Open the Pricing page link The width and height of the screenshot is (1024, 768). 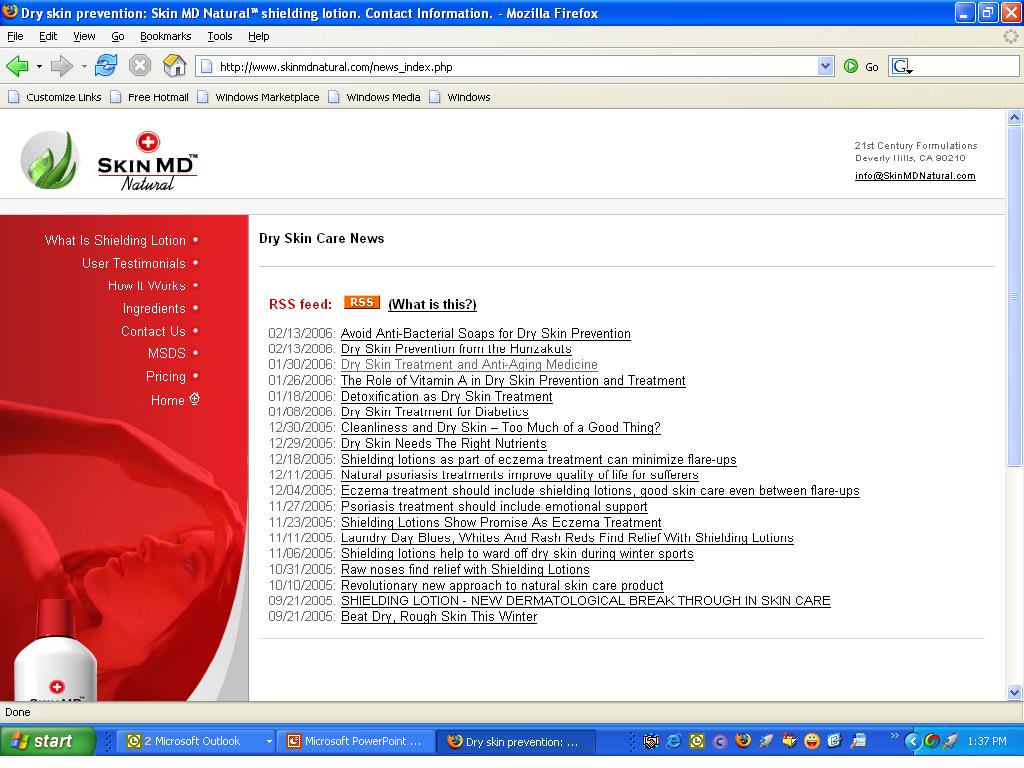click(166, 376)
